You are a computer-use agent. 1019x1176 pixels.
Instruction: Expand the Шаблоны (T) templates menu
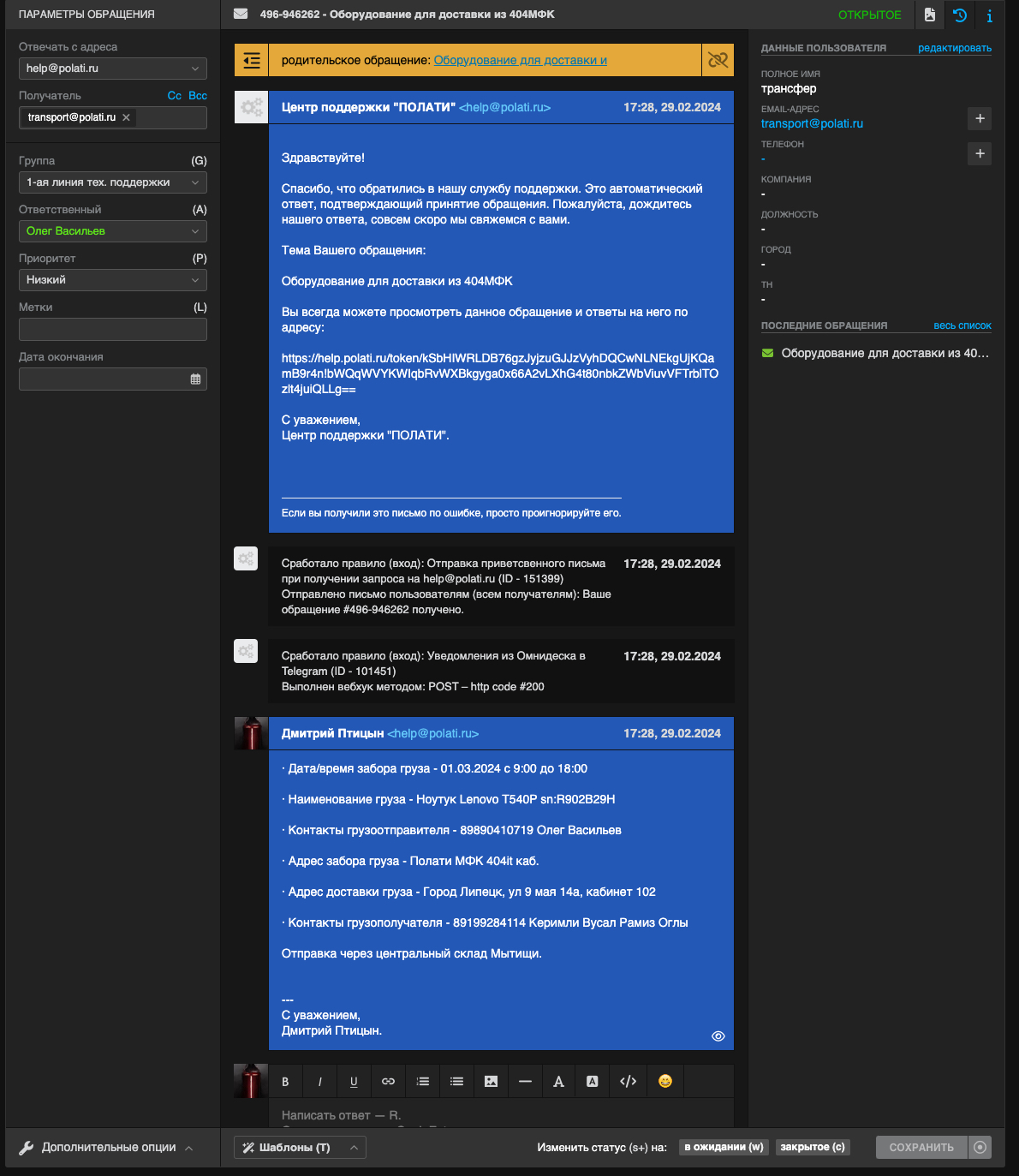pos(300,1147)
